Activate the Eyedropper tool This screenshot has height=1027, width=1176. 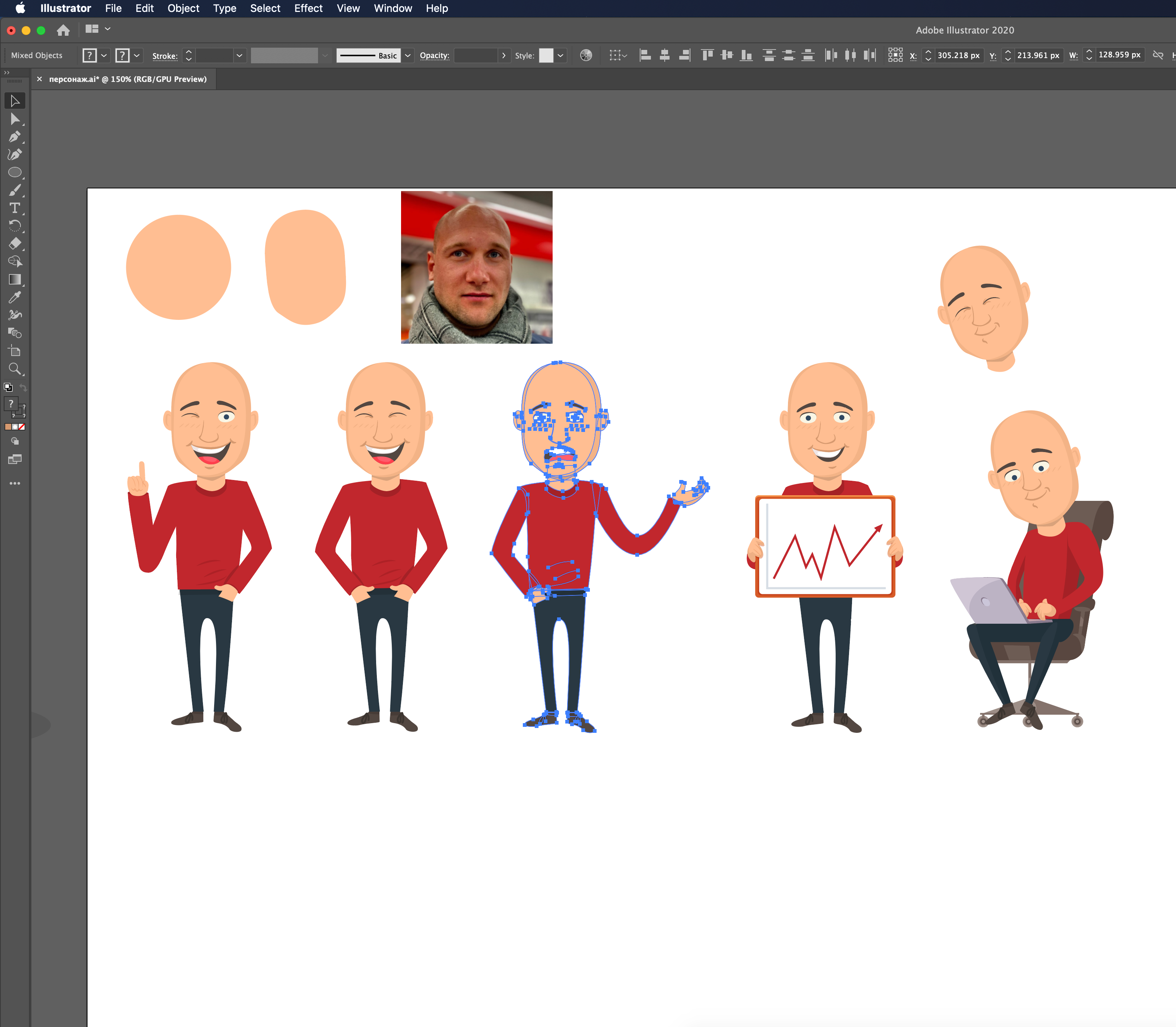(15, 297)
